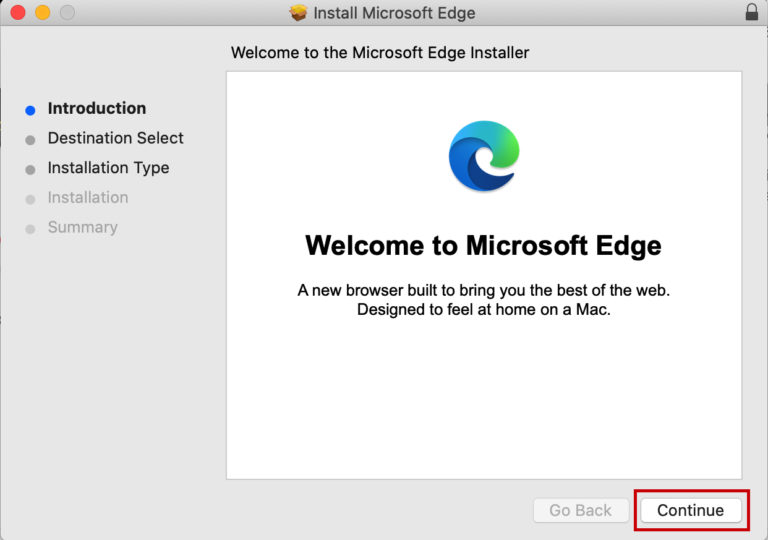Close the installer with the red button

(x=18, y=12)
